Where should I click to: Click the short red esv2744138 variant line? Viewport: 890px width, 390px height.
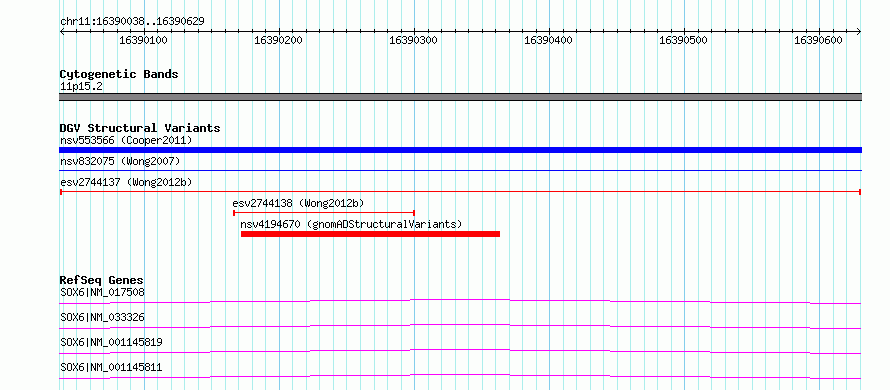[x=324, y=213]
